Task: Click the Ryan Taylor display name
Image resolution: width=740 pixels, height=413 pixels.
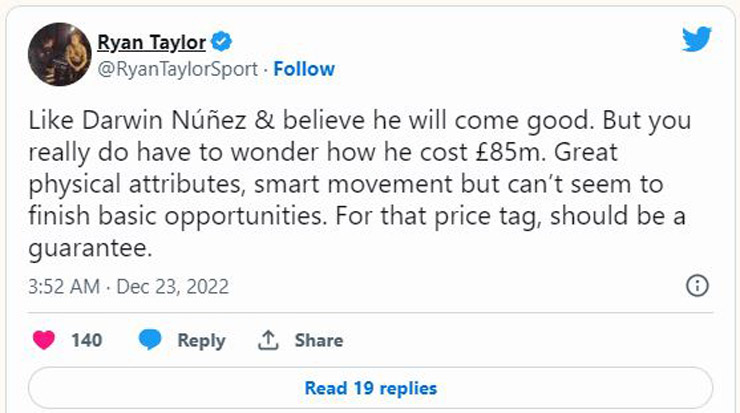Action: click(152, 42)
